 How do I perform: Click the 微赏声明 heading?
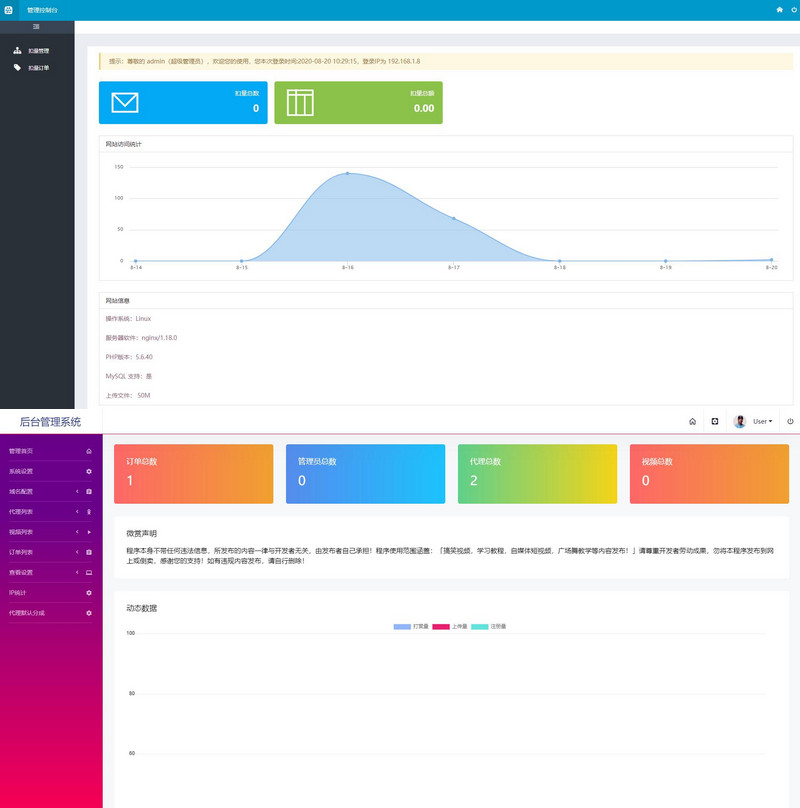(141, 533)
